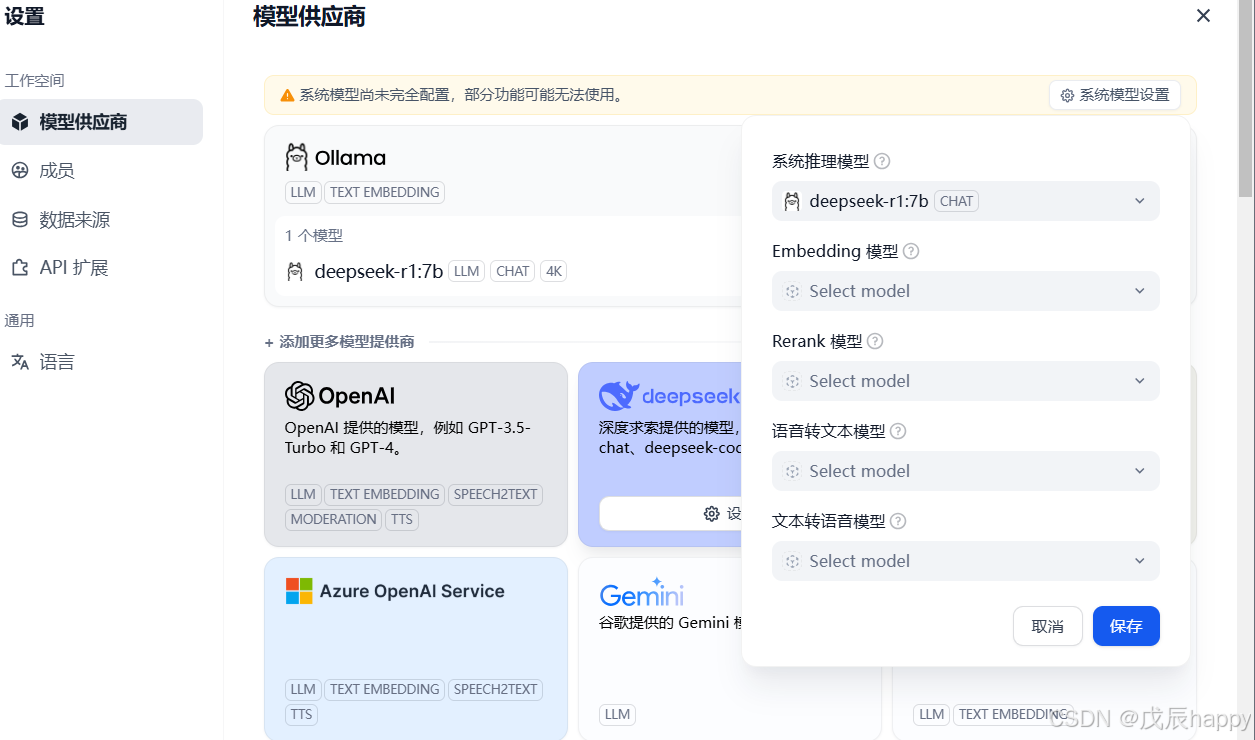Click the deepseek whale logo
1255x740 pixels.
[x=618, y=396]
